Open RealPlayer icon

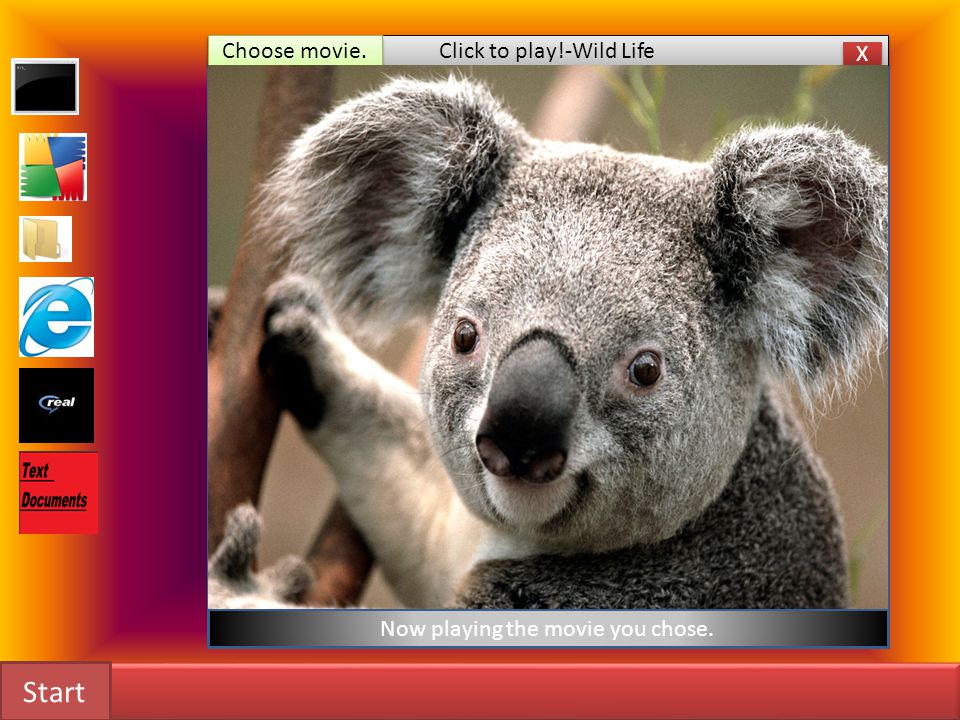tap(56, 405)
